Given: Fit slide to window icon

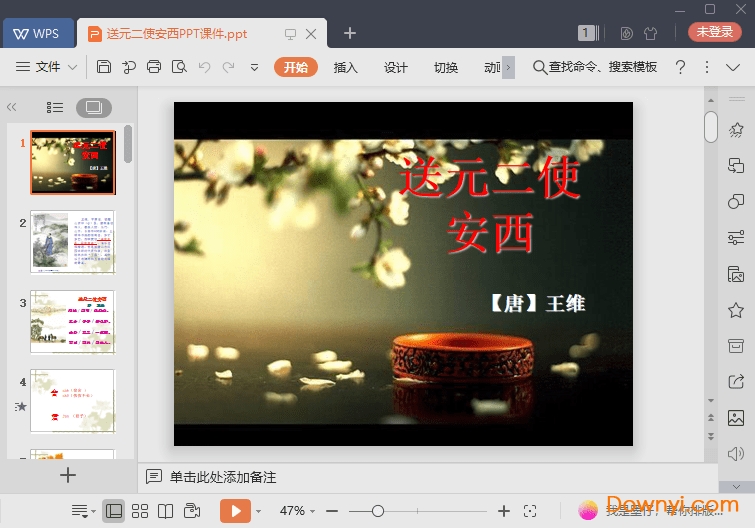Looking at the screenshot, I should click(530, 511).
